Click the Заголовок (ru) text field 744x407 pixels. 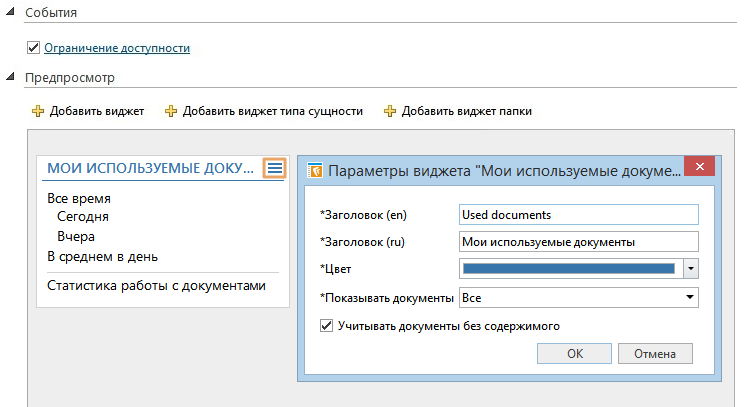[577, 241]
